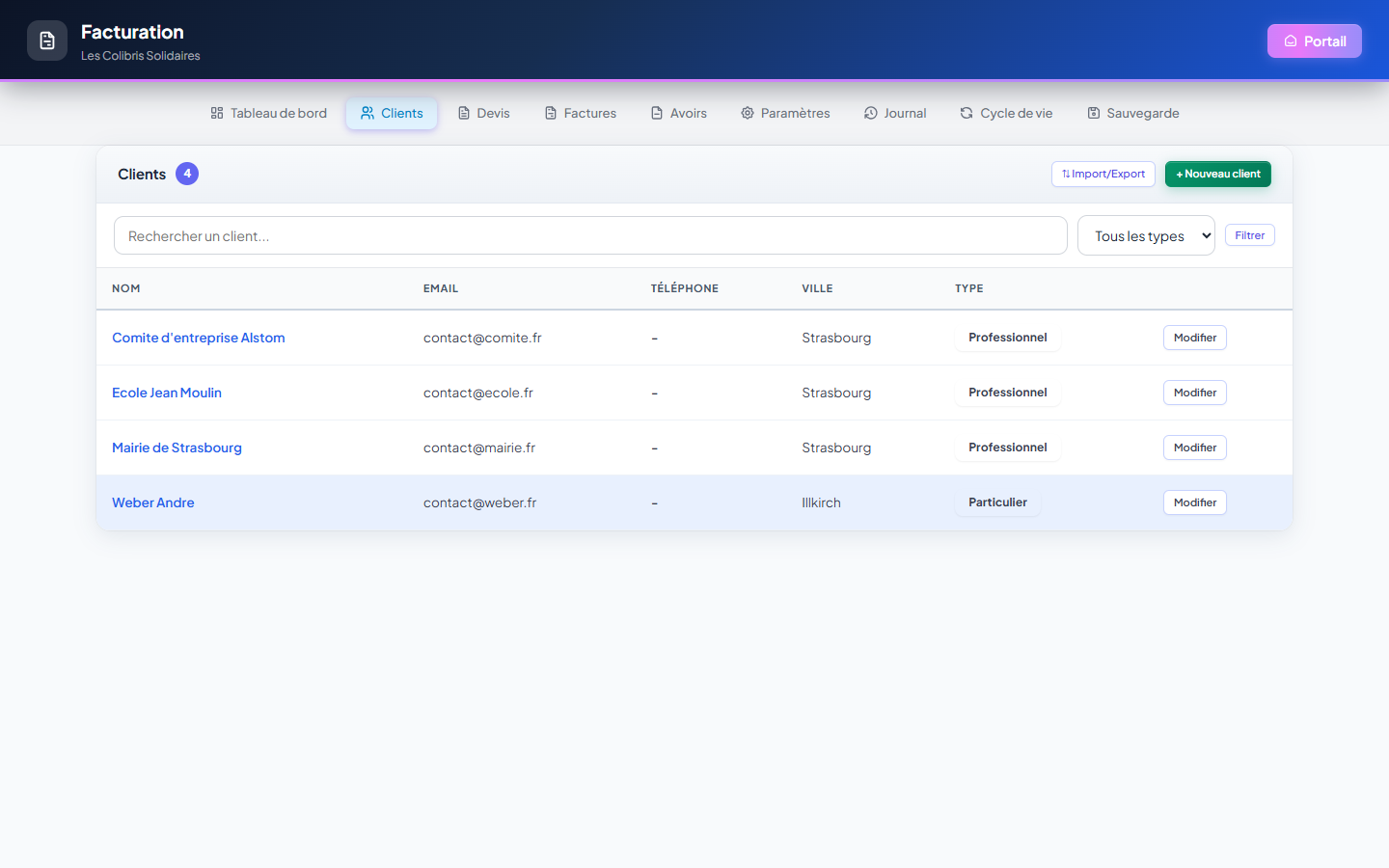
Task: Click the Paramètres gear icon
Action: (x=748, y=113)
